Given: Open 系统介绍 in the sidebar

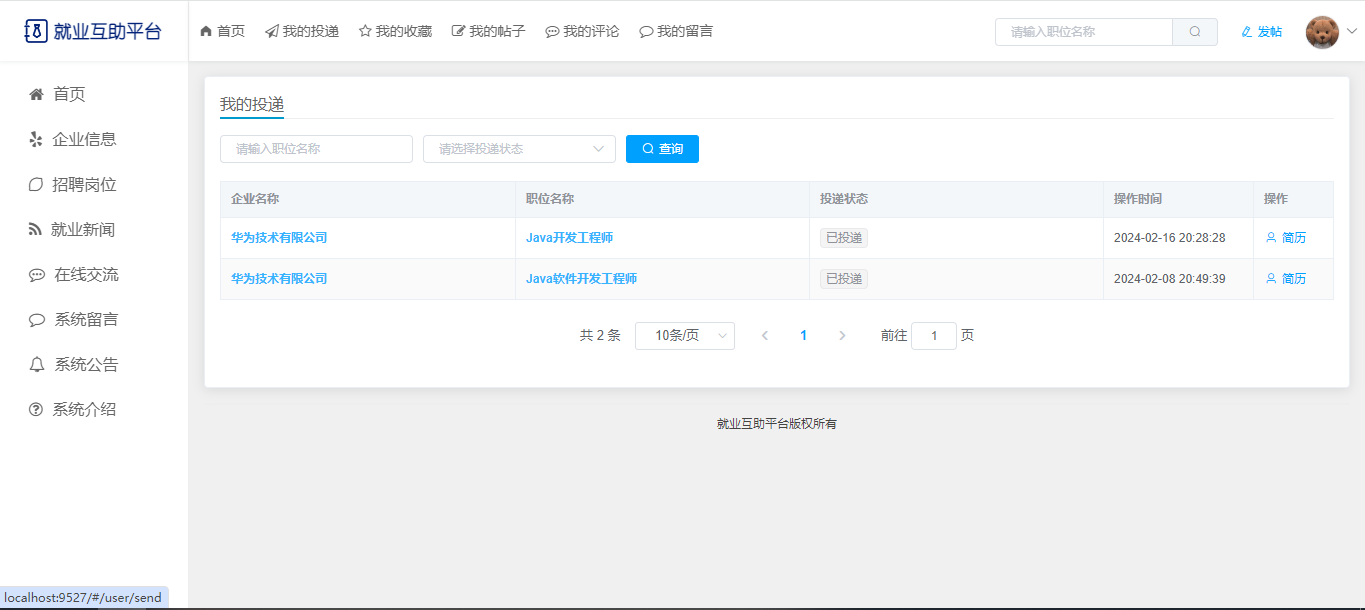Looking at the screenshot, I should click(x=84, y=410).
